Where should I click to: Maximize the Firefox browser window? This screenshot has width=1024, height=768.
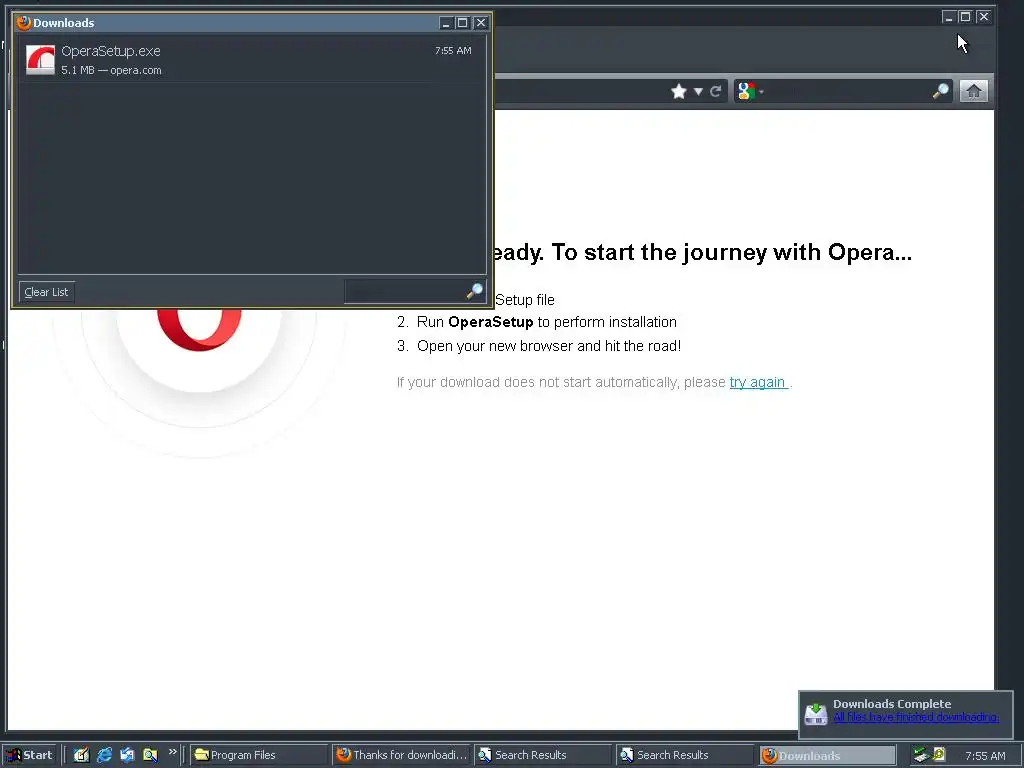coord(965,16)
